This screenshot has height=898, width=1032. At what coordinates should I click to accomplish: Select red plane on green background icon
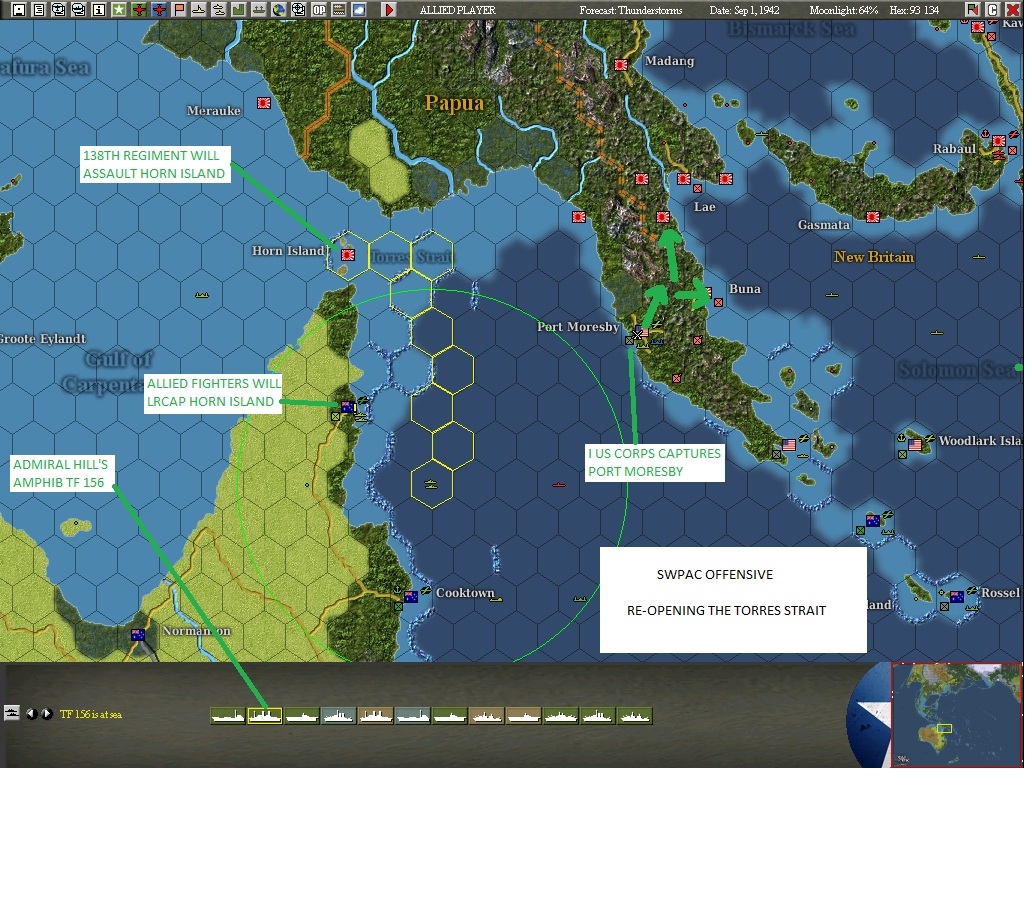click(x=139, y=9)
